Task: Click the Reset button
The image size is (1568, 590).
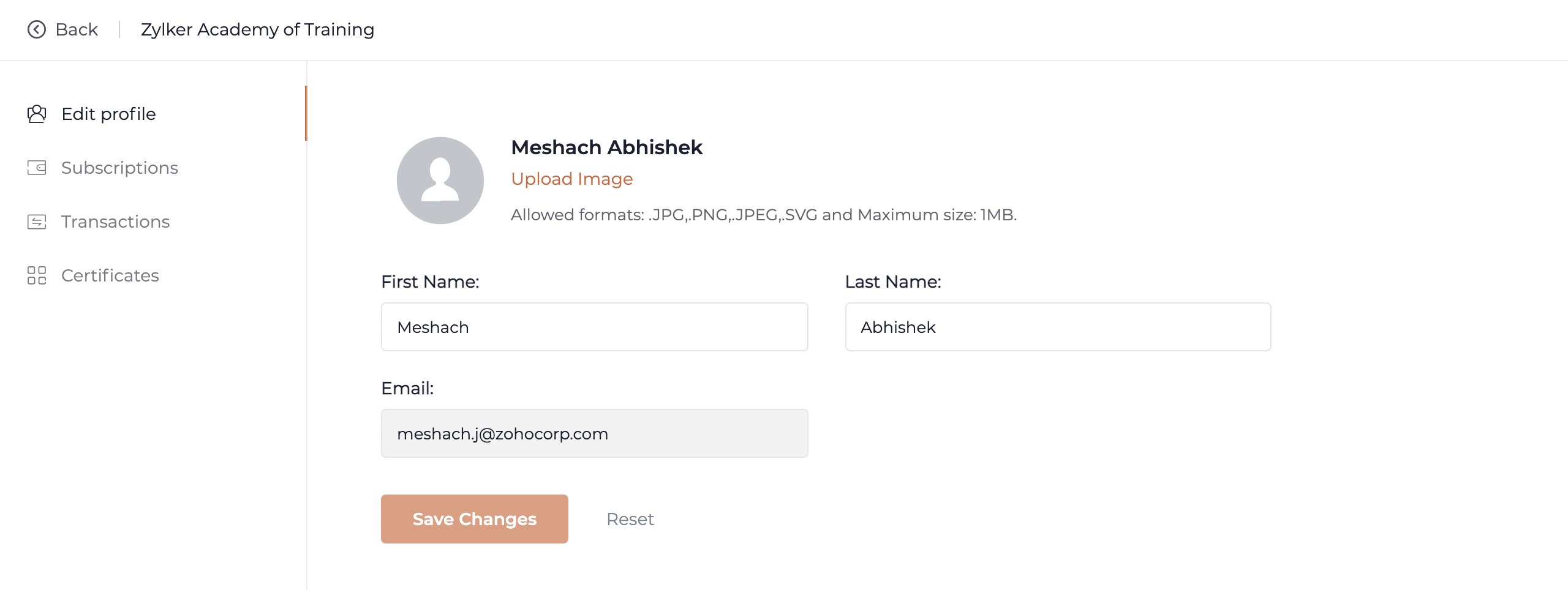Action: click(630, 519)
